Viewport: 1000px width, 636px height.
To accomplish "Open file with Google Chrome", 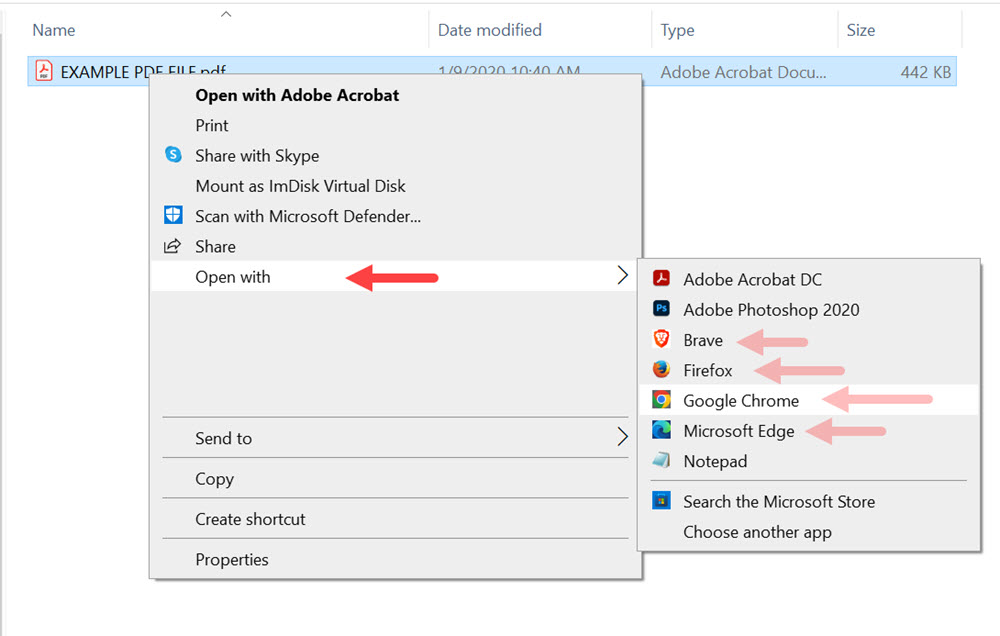I will point(808,400).
